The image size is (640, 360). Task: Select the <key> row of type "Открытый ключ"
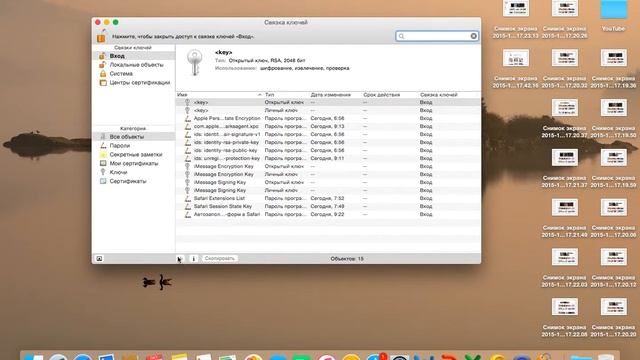pyautogui.click(x=328, y=102)
